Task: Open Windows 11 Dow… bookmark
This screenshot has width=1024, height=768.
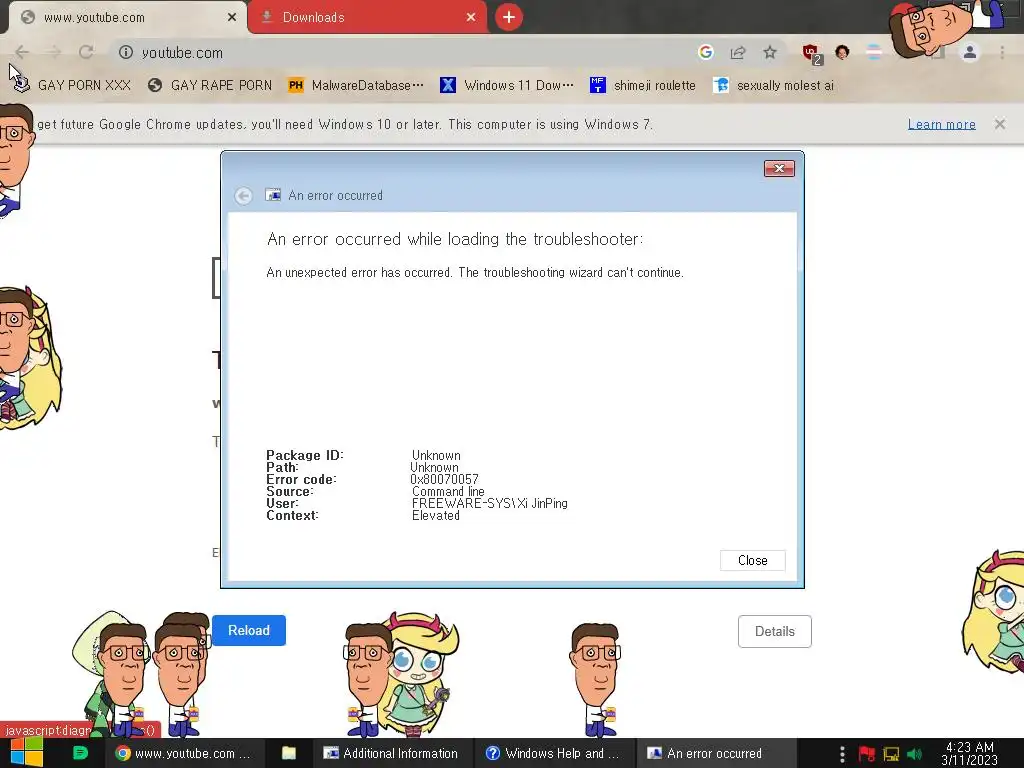Action: tap(507, 85)
